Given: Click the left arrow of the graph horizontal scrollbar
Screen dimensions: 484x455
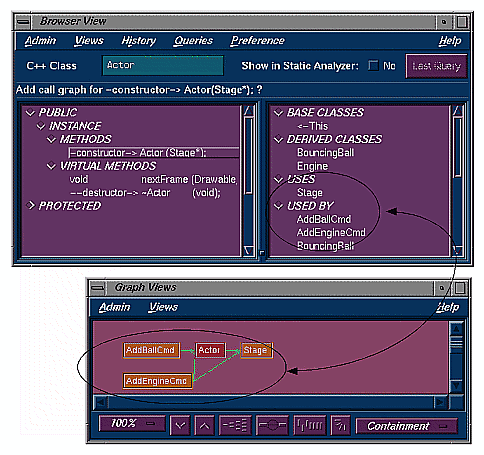Looking at the screenshot, I should [x=101, y=402].
